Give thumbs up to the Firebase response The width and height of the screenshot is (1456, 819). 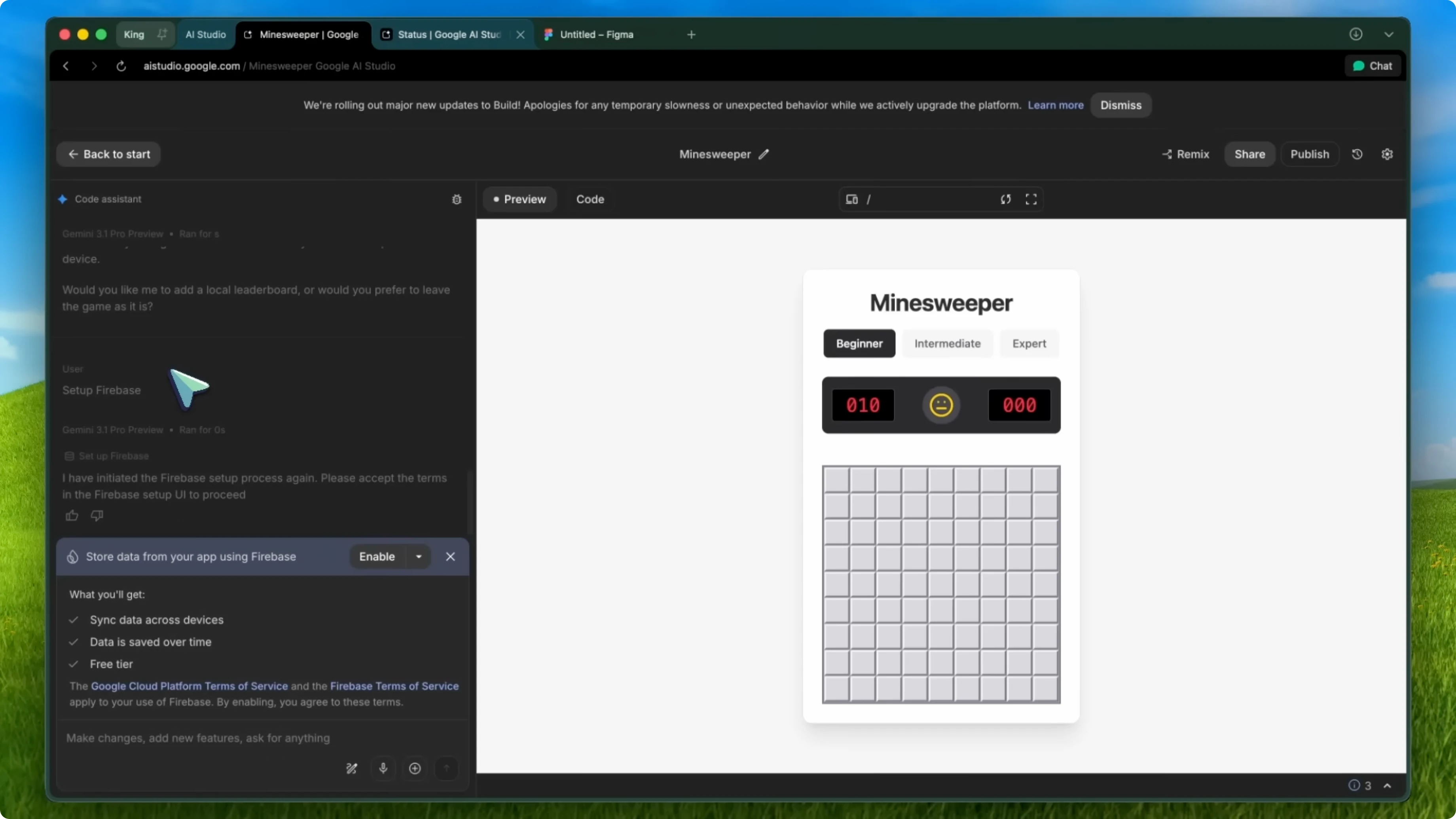[x=71, y=516]
